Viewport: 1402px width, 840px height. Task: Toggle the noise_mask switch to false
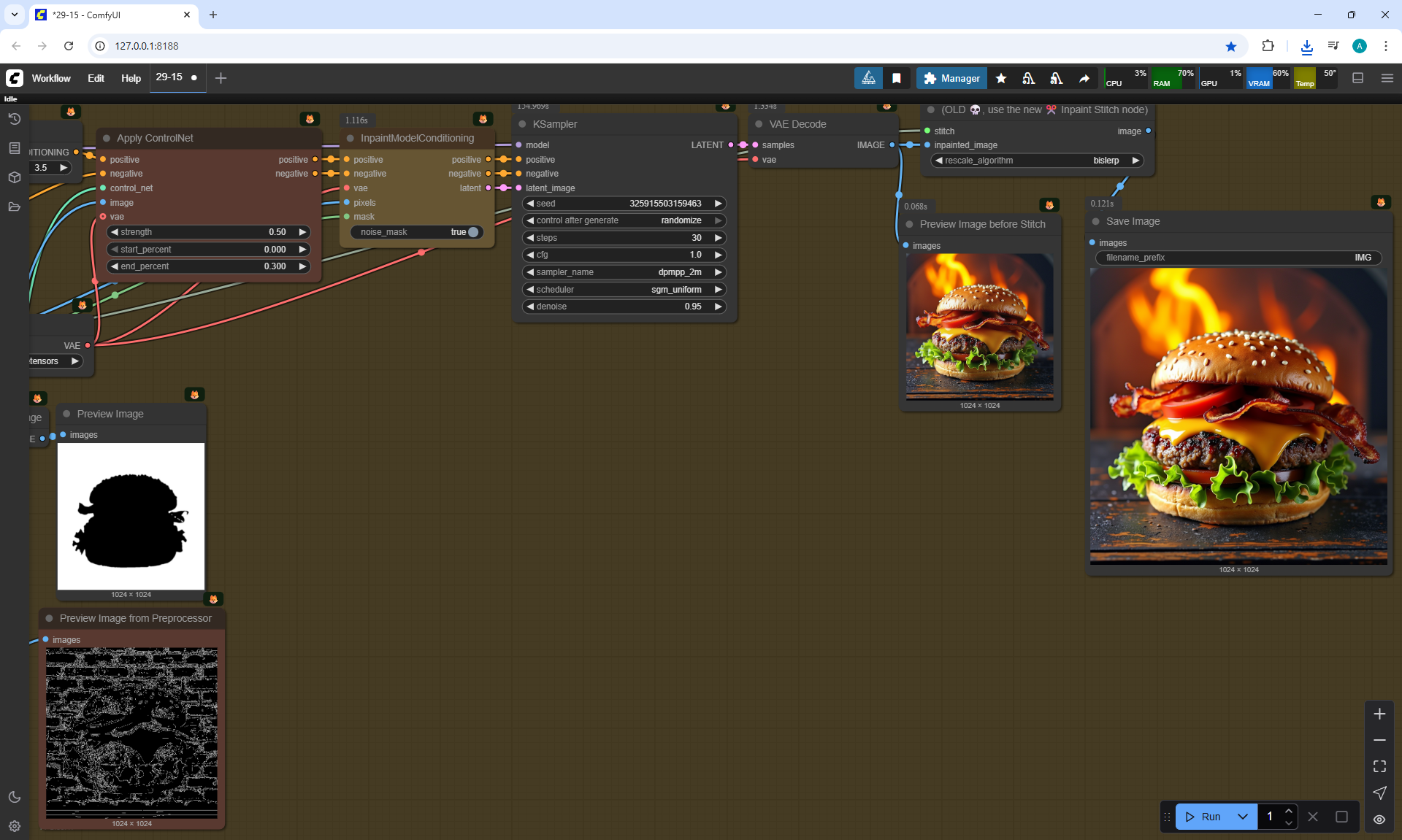[x=472, y=232]
